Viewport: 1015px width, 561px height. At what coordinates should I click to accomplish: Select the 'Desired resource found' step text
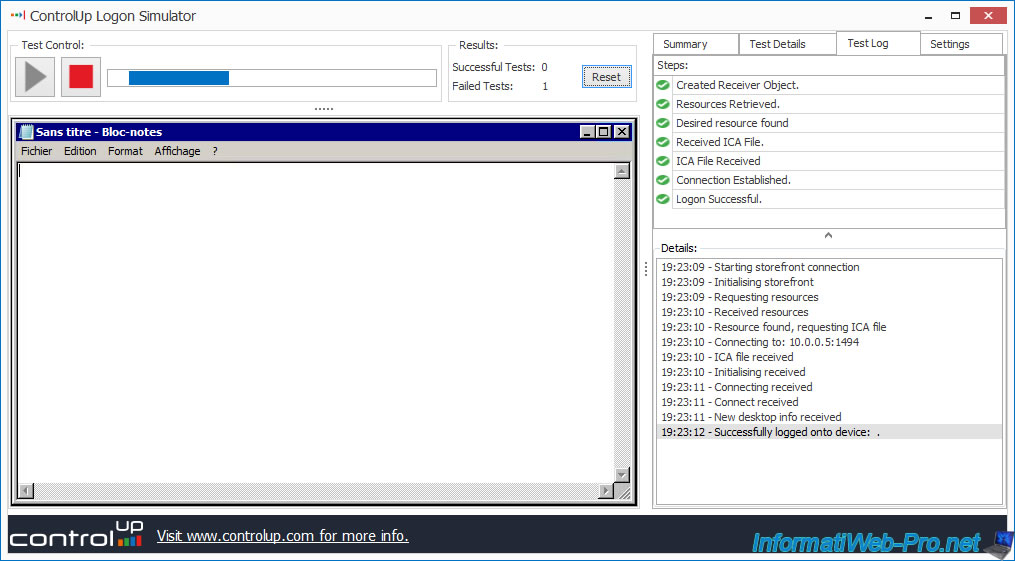(x=732, y=123)
